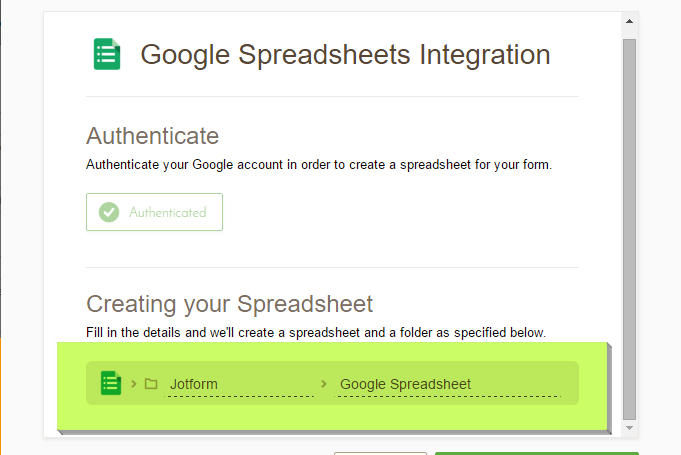Click the Authenticate section heading
Viewport: 681px width, 455px height.
pos(152,136)
